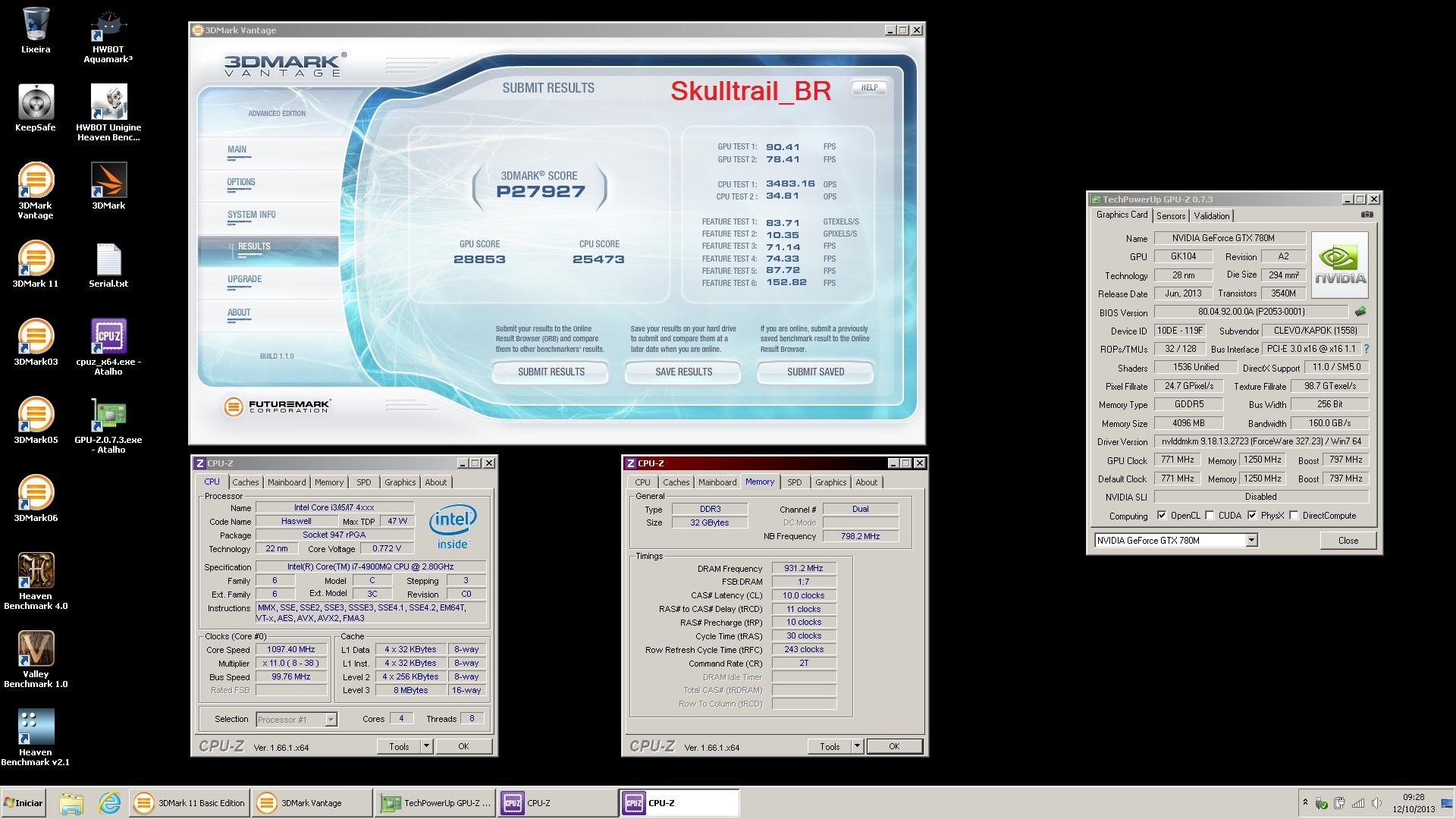This screenshot has width=1456, height=819.
Task: Switch to TechPowerUp GPU-Z taskbar item
Action: coord(435,803)
